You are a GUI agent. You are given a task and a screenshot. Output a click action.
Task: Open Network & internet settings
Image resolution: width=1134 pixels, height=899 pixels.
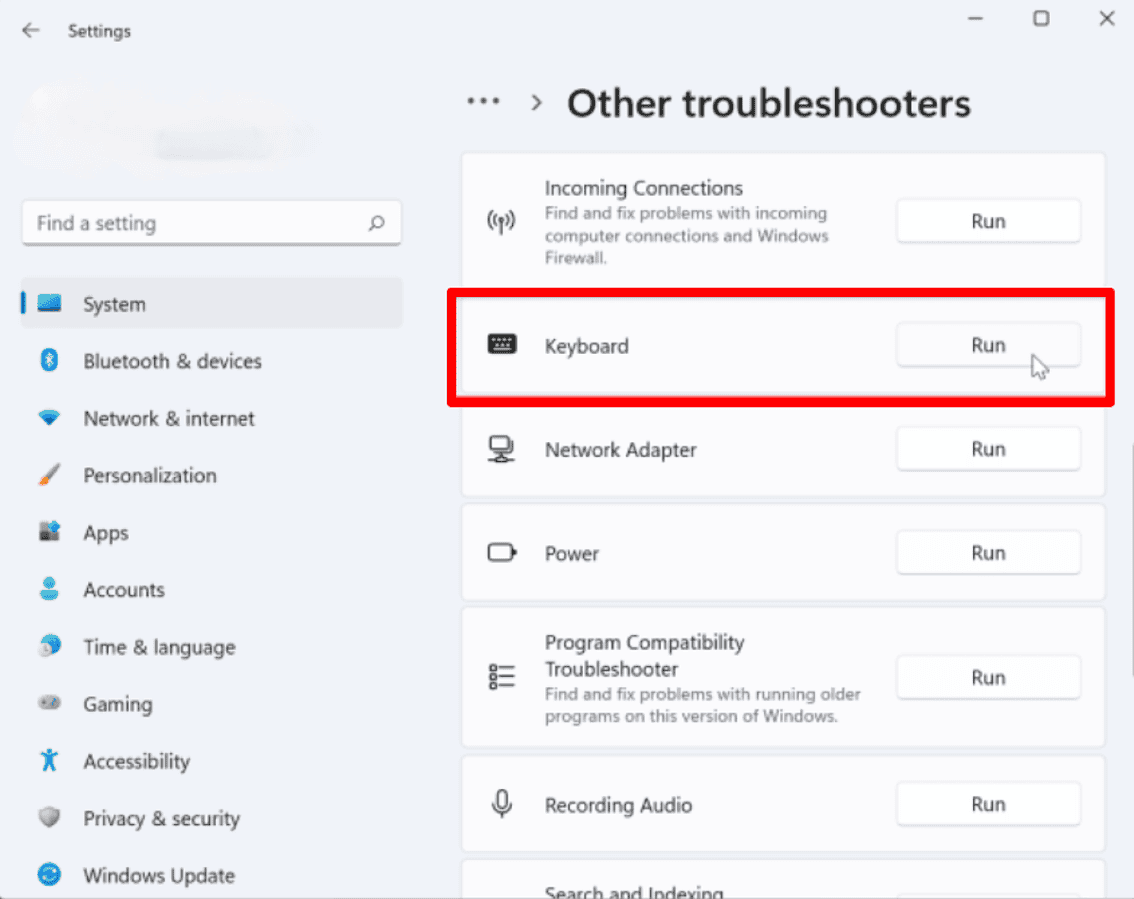[x=211, y=418]
